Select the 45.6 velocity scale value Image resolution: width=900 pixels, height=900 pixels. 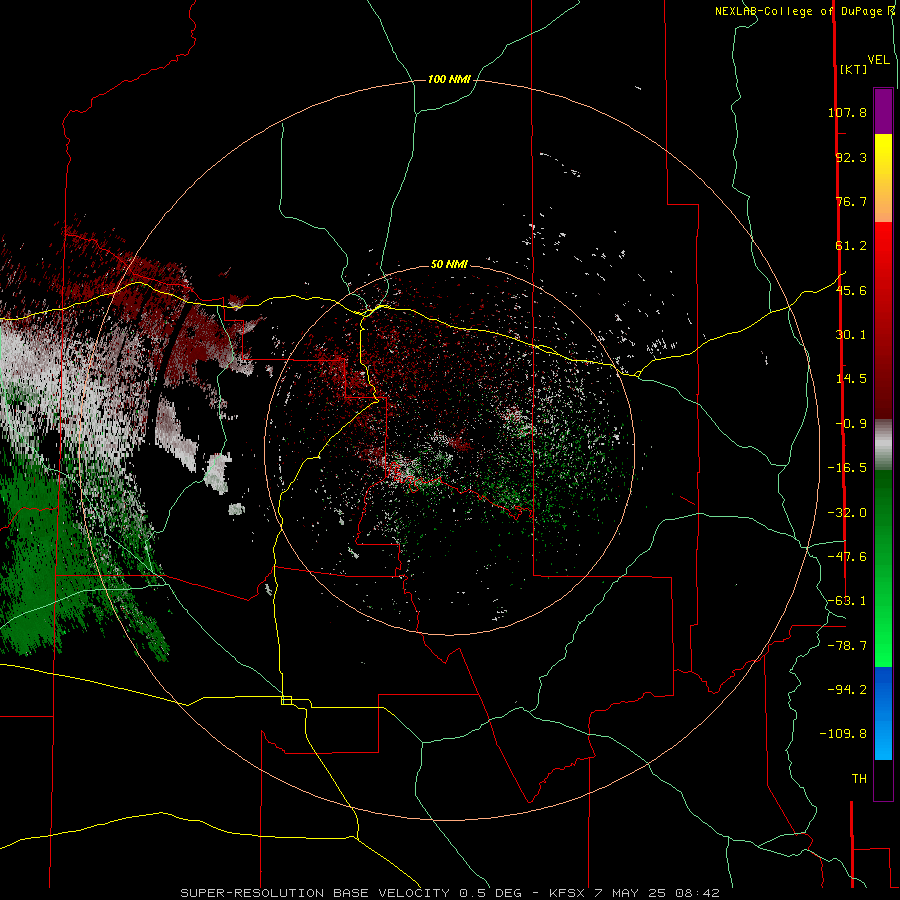[851, 290]
